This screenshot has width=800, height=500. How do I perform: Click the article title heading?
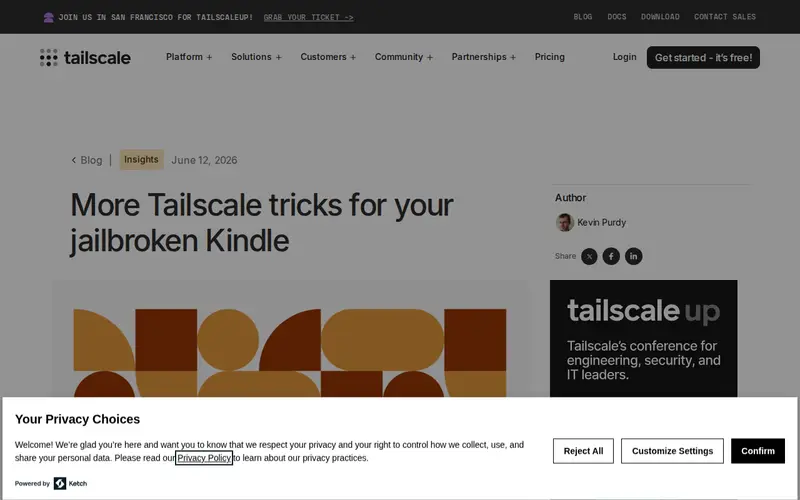(x=262, y=222)
